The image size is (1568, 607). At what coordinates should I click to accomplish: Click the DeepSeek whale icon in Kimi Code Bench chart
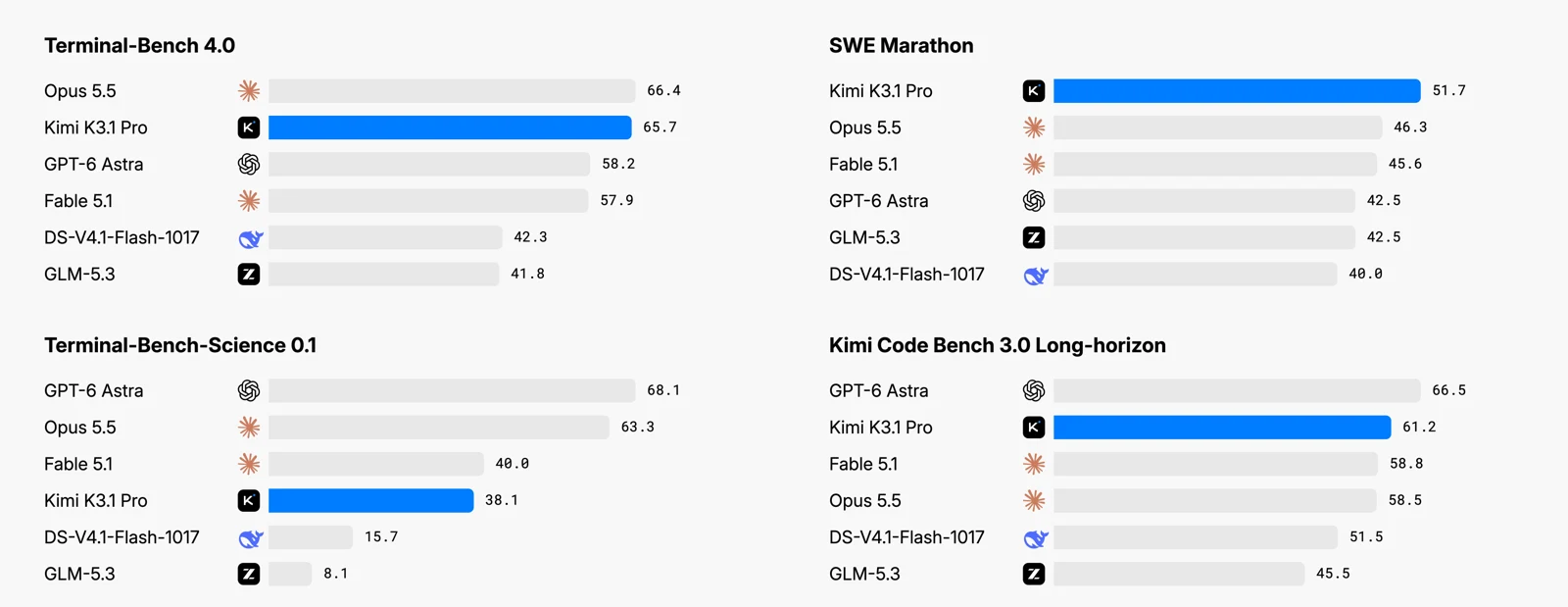coord(1035,537)
